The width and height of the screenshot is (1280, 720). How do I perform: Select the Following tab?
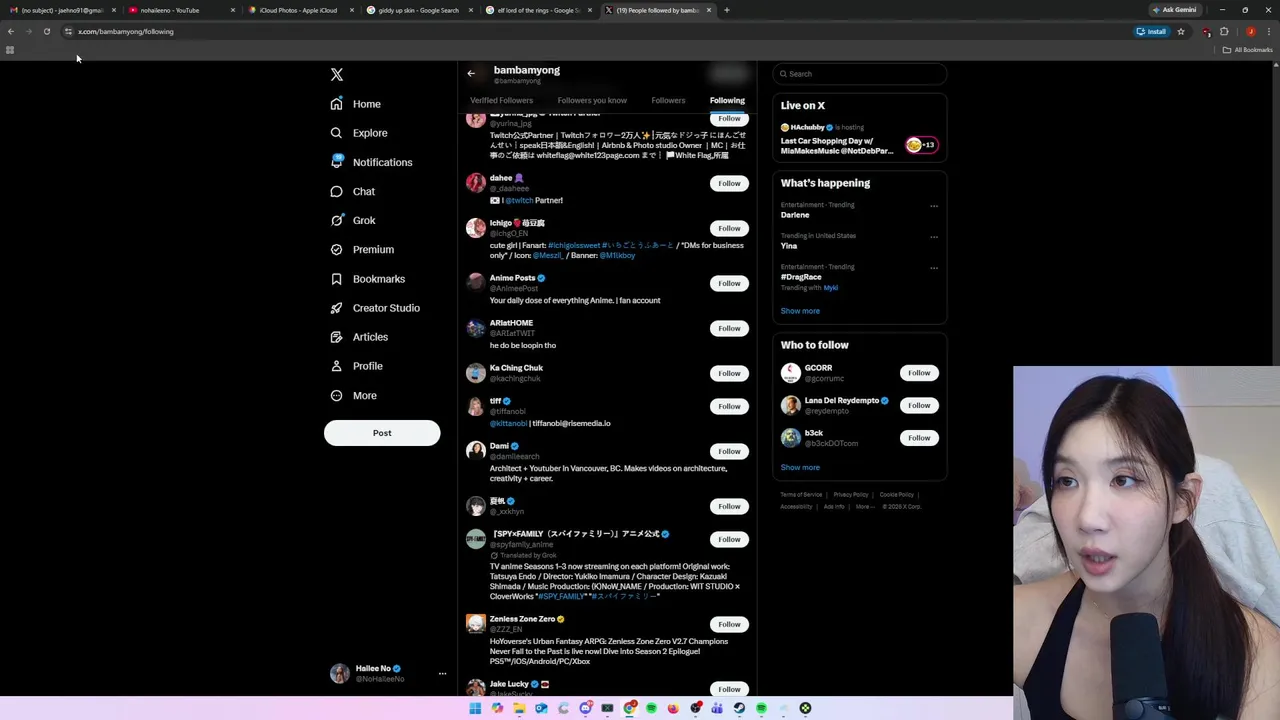pyautogui.click(x=727, y=100)
